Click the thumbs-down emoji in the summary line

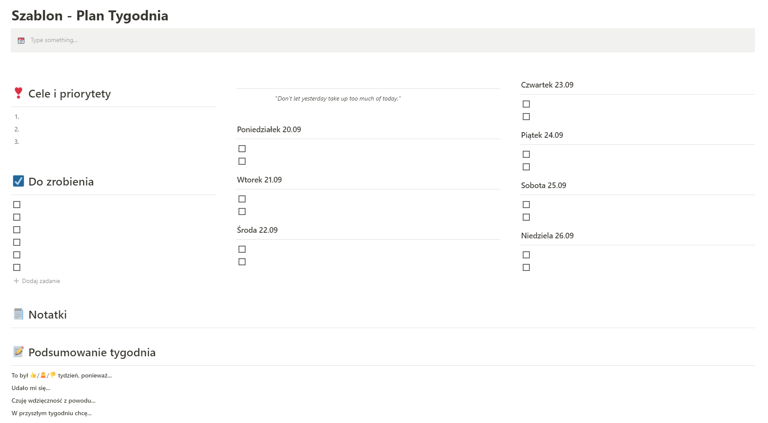pyautogui.click(x=53, y=376)
